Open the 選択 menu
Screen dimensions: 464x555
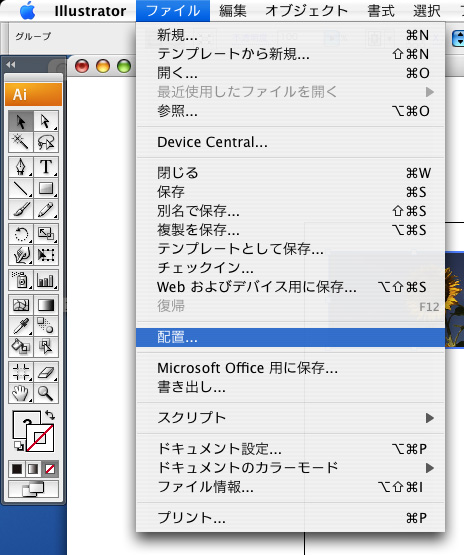coord(427,11)
